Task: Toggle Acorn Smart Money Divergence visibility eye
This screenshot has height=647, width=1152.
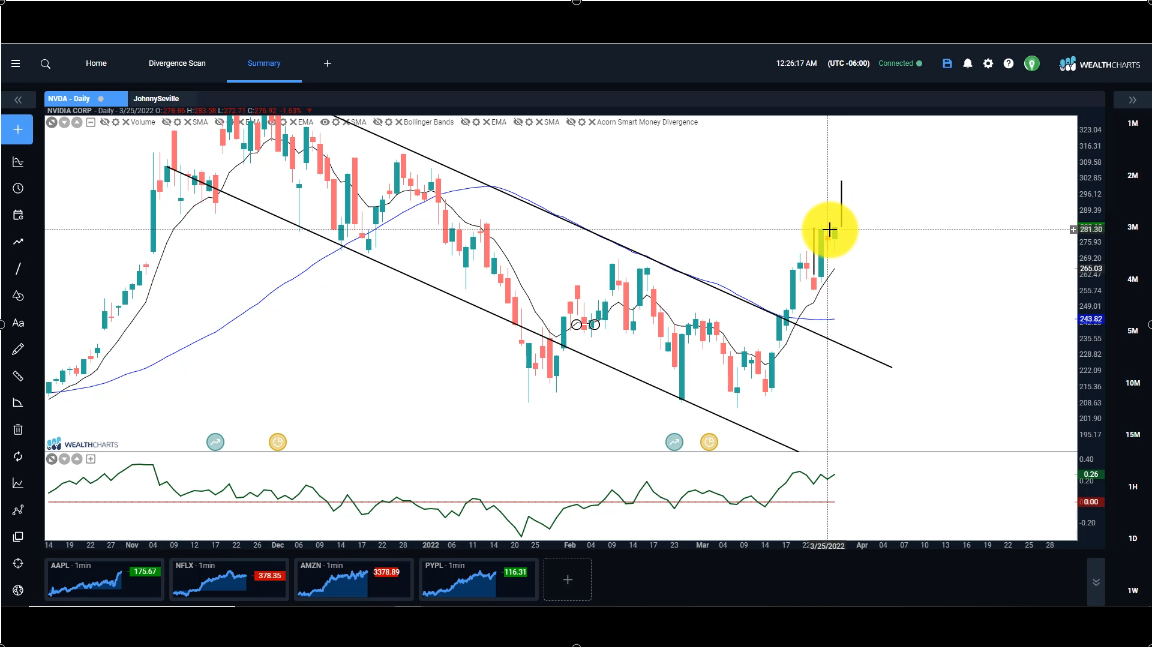Action: (x=571, y=122)
